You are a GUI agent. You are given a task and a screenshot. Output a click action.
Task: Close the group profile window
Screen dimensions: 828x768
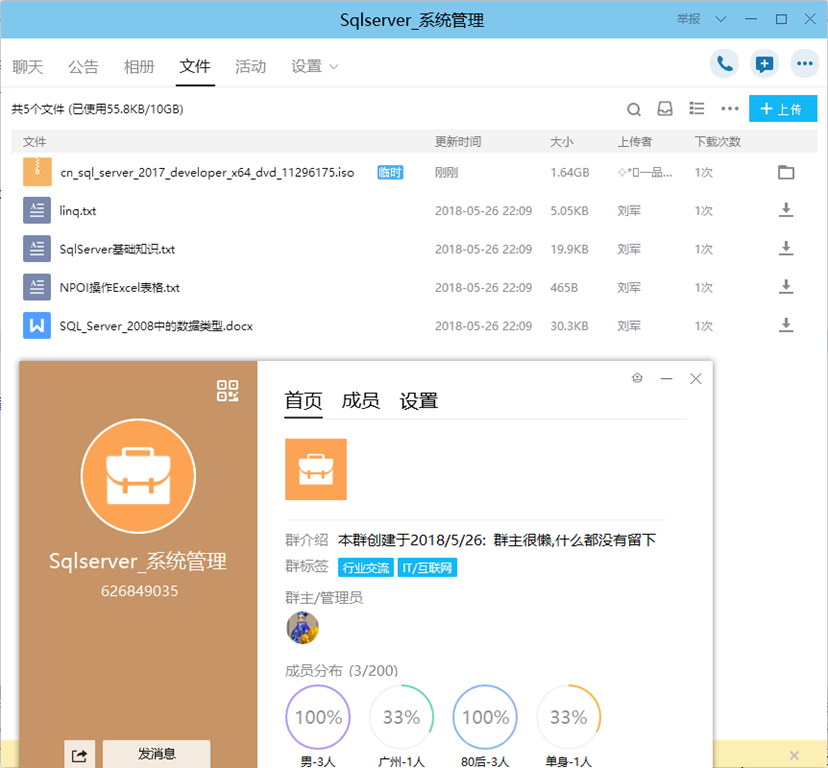(695, 379)
